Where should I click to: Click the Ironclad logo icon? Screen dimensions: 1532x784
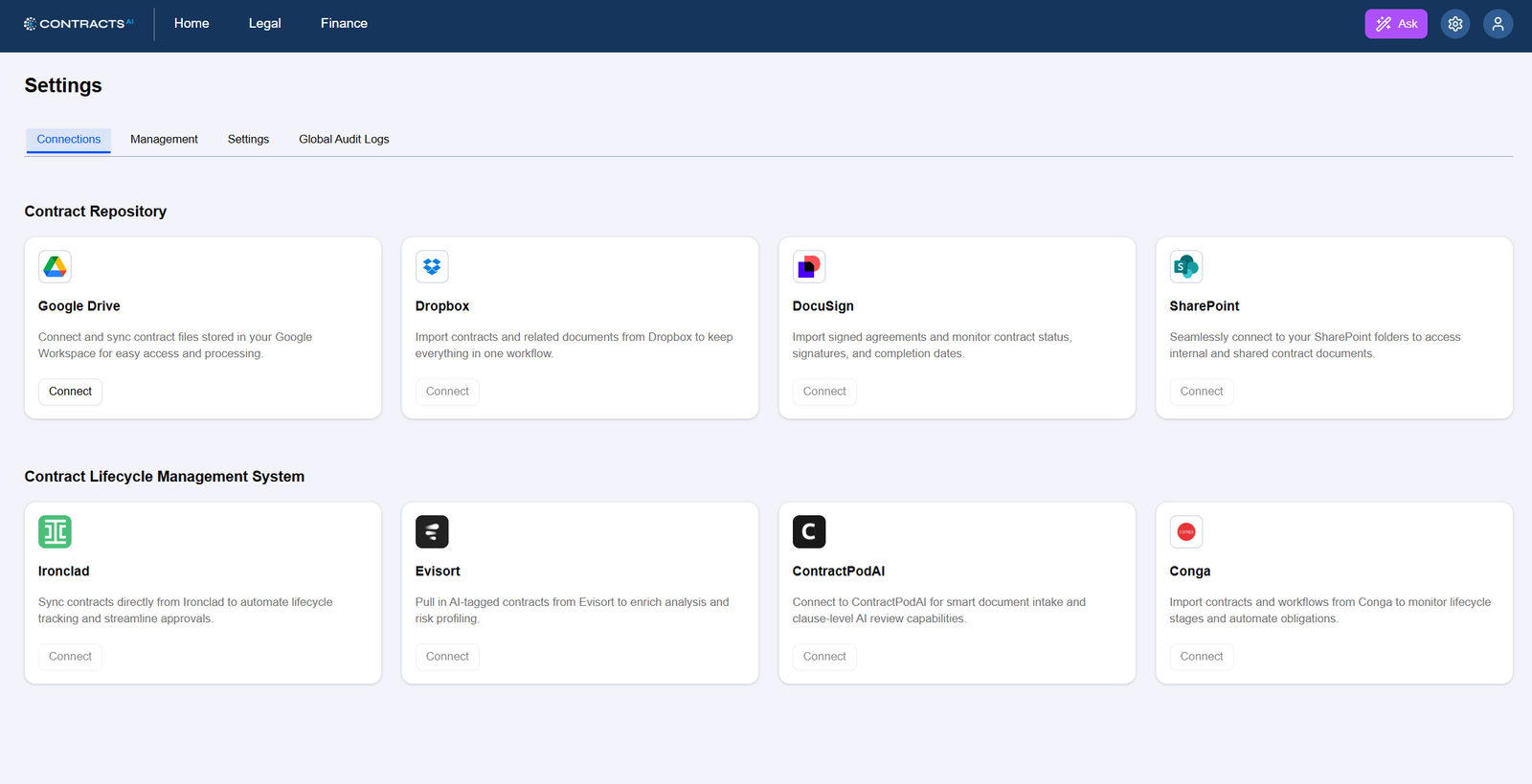[56, 532]
